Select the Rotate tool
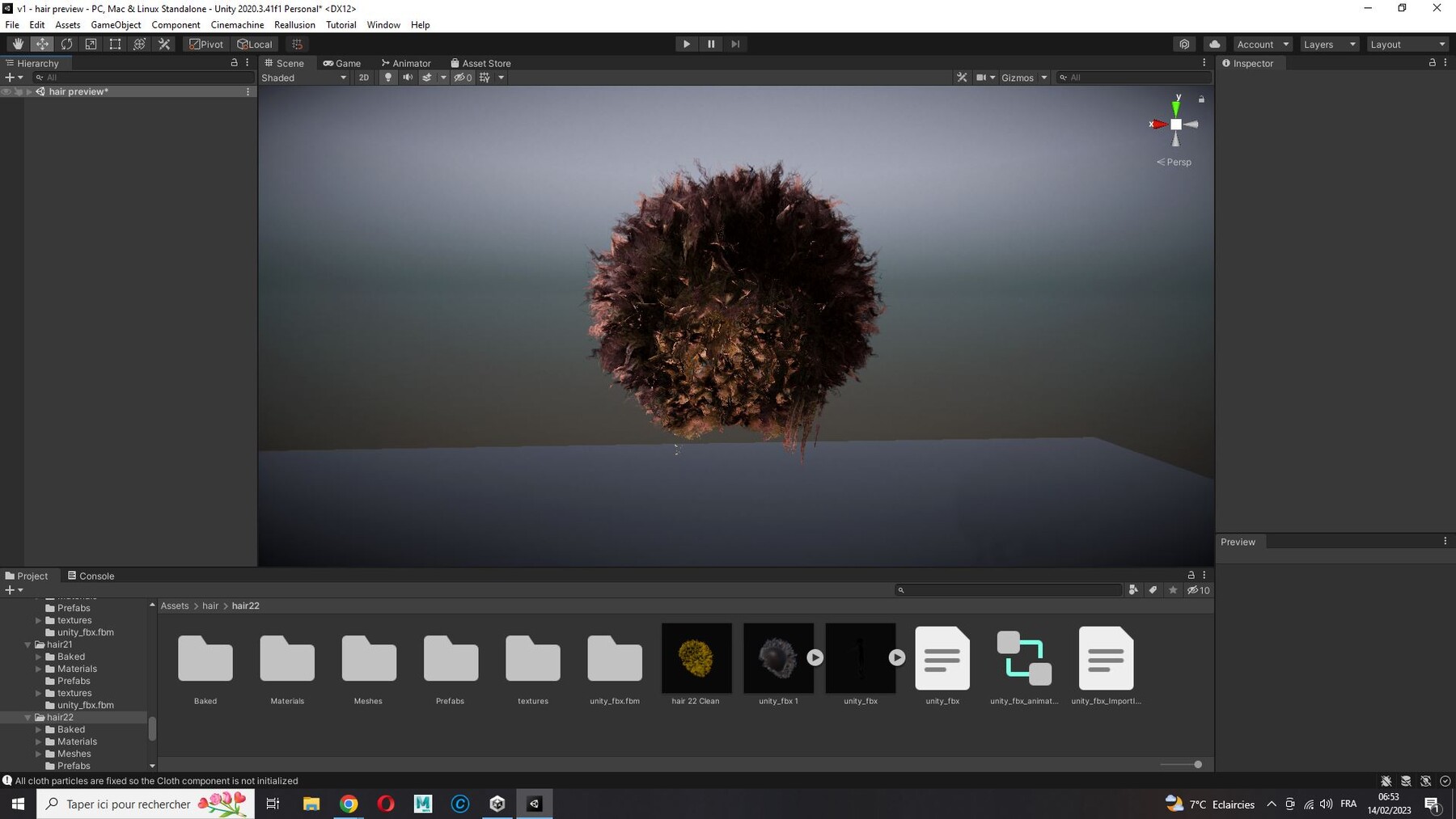Viewport: 1456px width, 819px height. tap(66, 44)
